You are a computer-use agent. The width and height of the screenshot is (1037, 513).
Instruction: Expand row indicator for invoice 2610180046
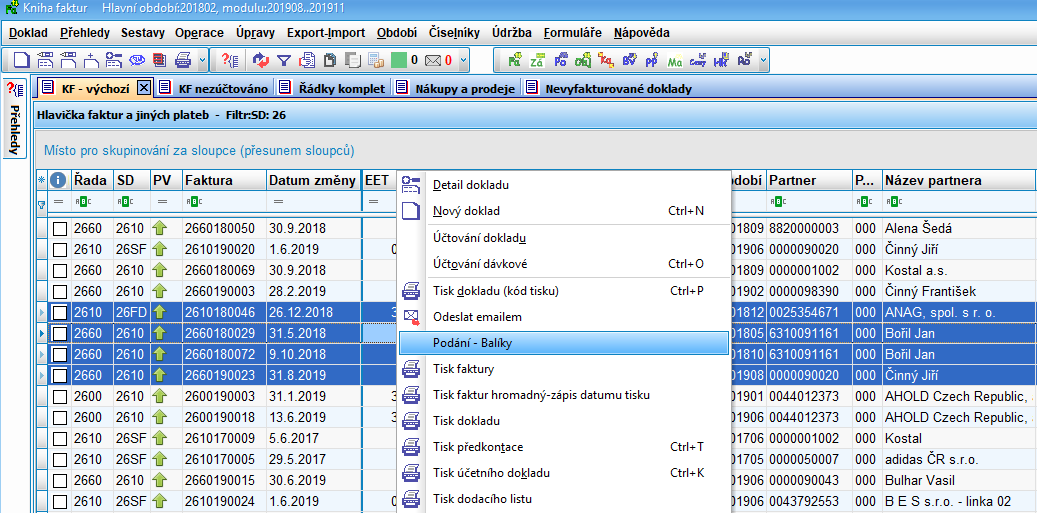43,313
